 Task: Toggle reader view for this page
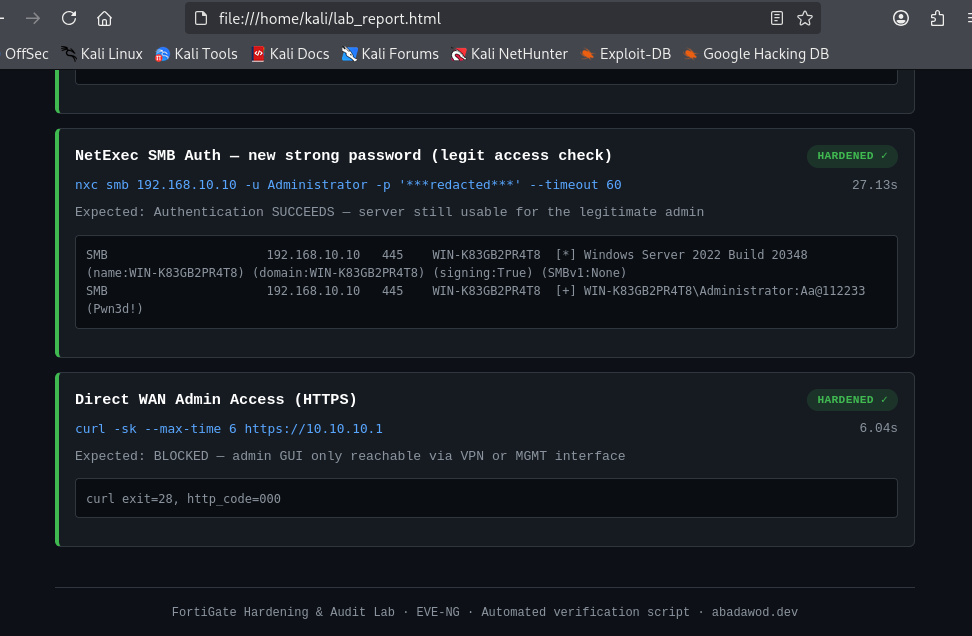[x=777, y=19]
